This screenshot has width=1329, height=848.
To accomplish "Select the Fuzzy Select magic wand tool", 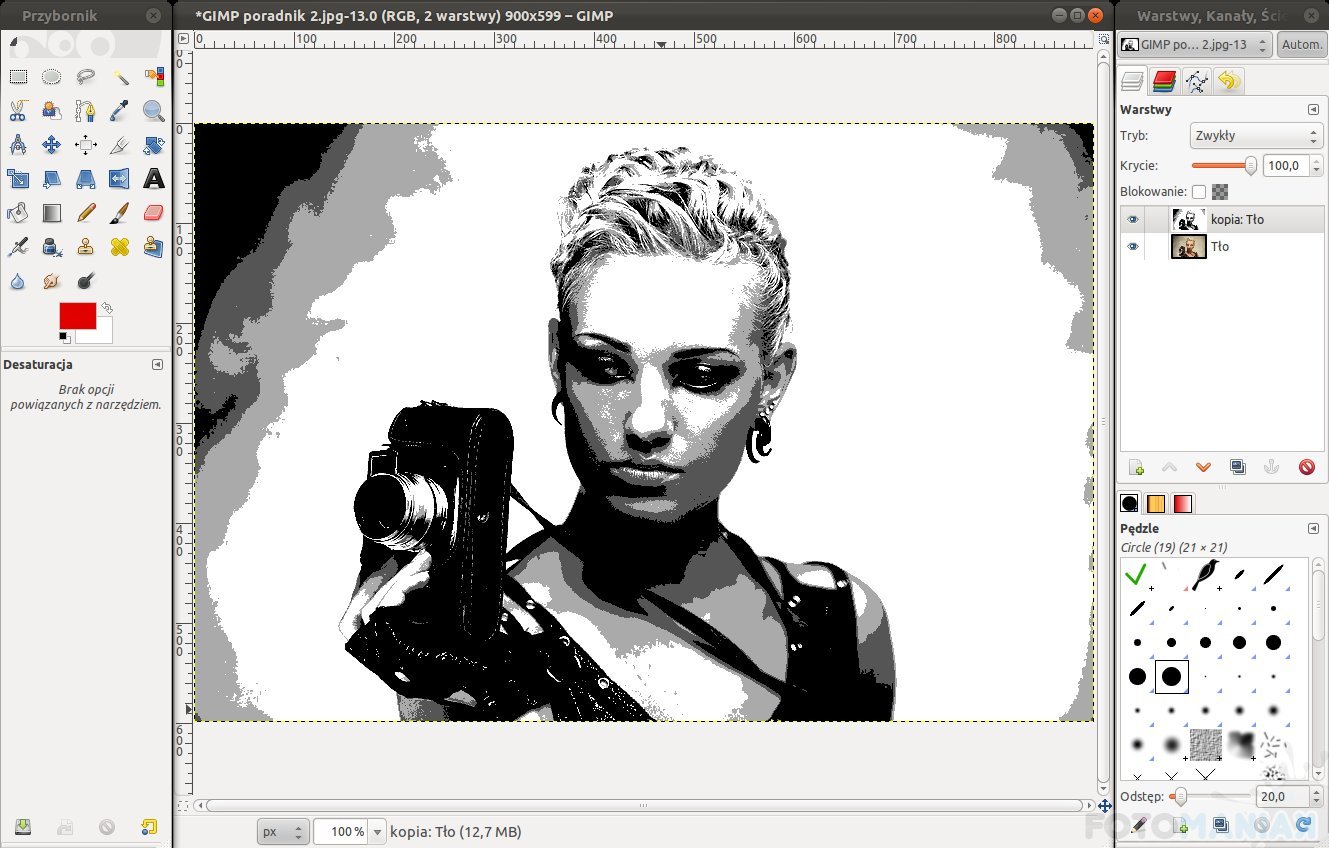I will pyautogui.click(x=120, y=77).
